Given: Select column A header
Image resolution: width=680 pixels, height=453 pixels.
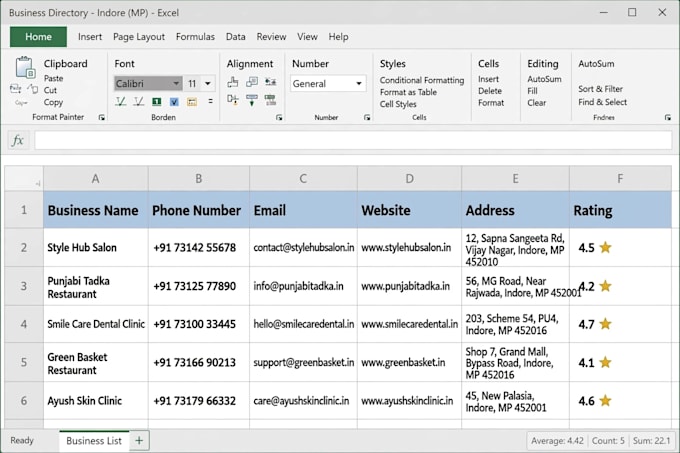Looking at the screenshot, I should (95, 178).
